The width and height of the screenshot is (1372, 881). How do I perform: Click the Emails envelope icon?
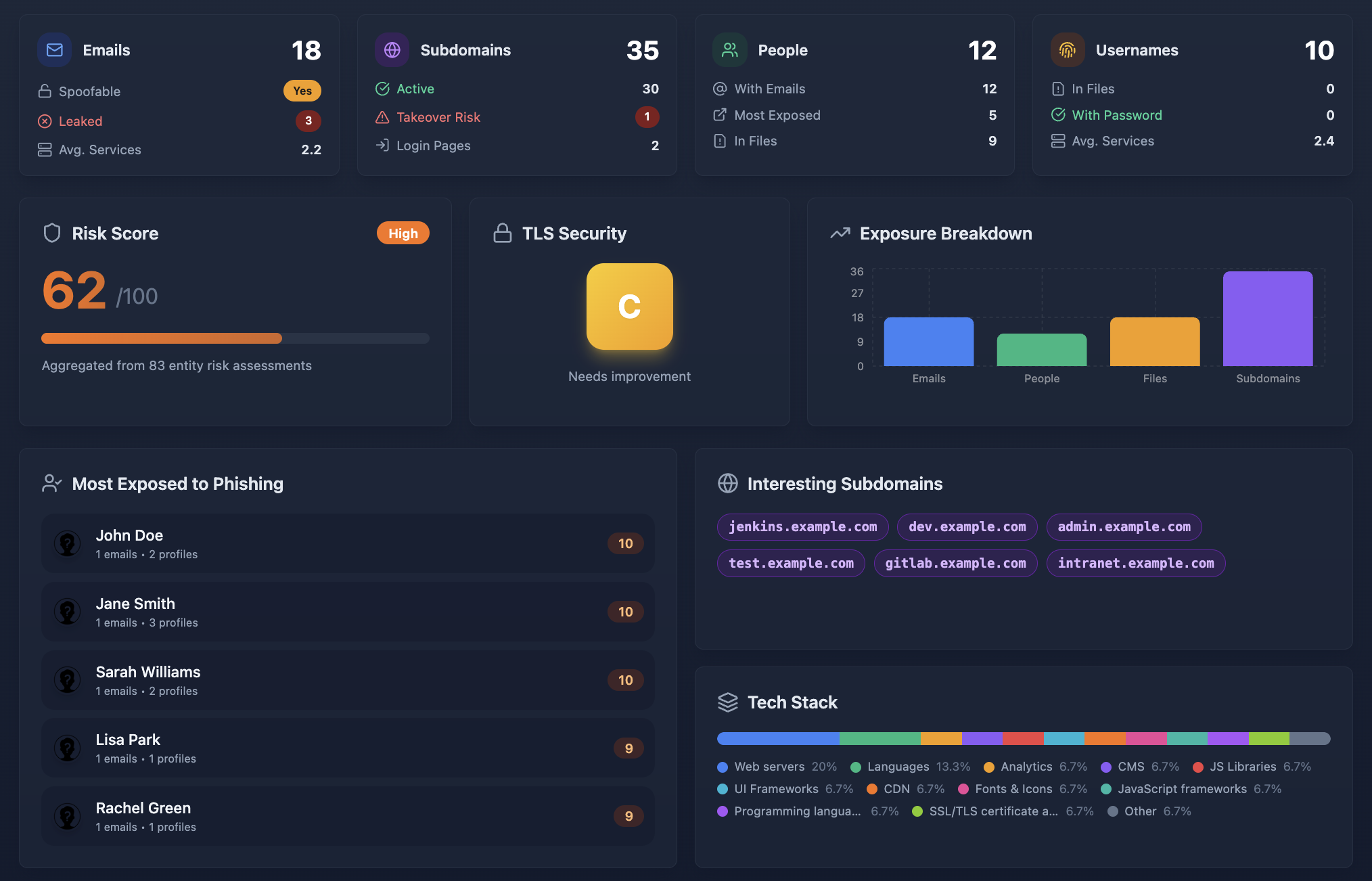(x=54, y=49)
